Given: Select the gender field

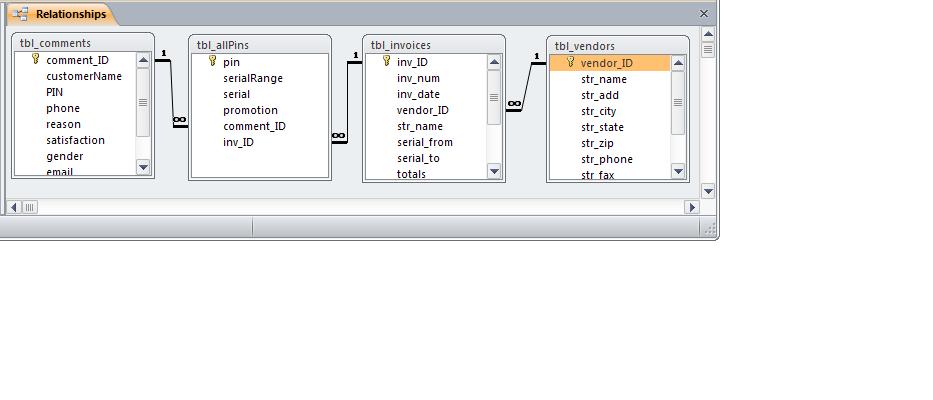Looking at the screenshot, I should (x=65, y=157).
